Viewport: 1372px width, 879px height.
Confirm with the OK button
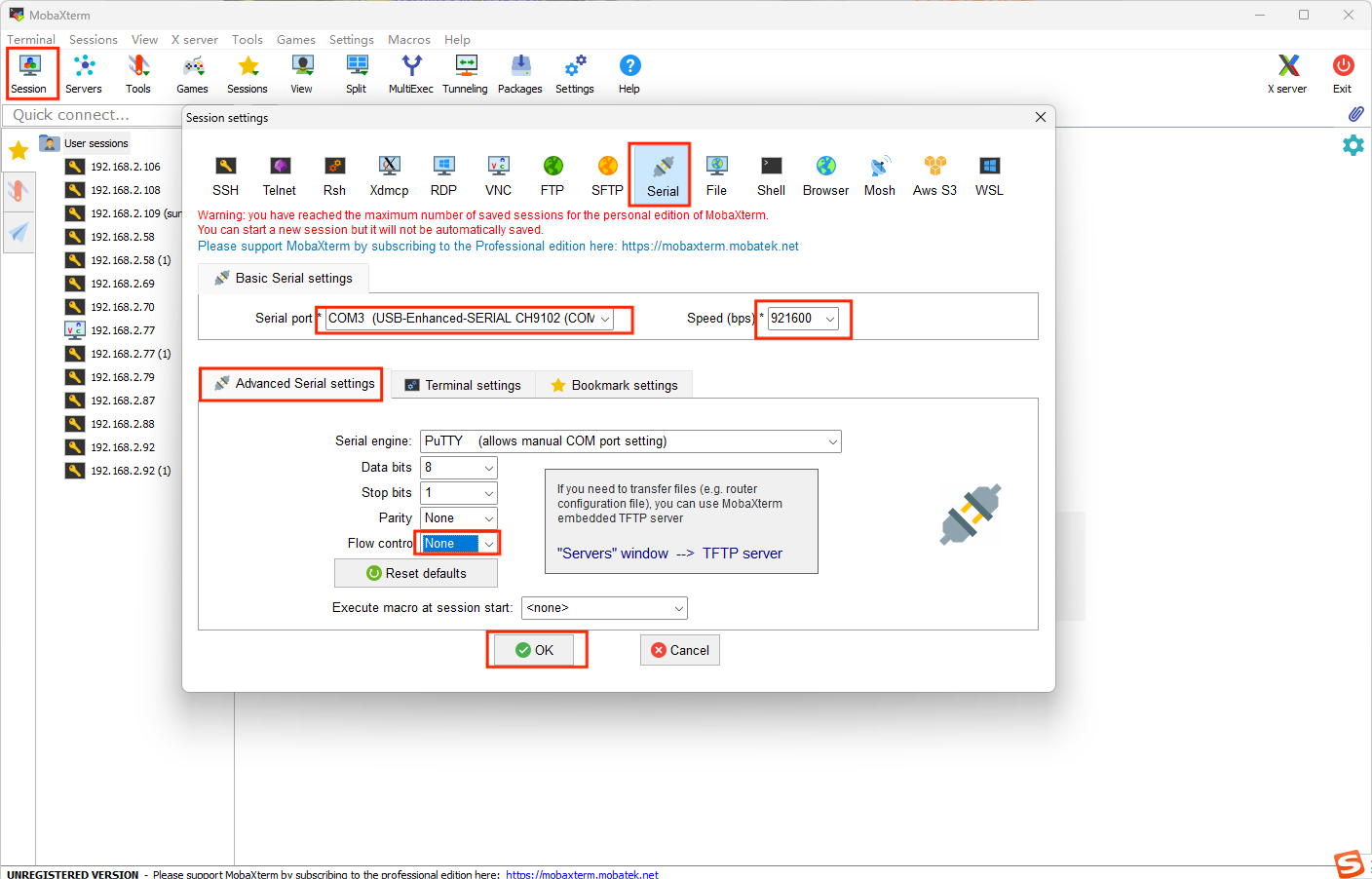click(x=535, y=650)
